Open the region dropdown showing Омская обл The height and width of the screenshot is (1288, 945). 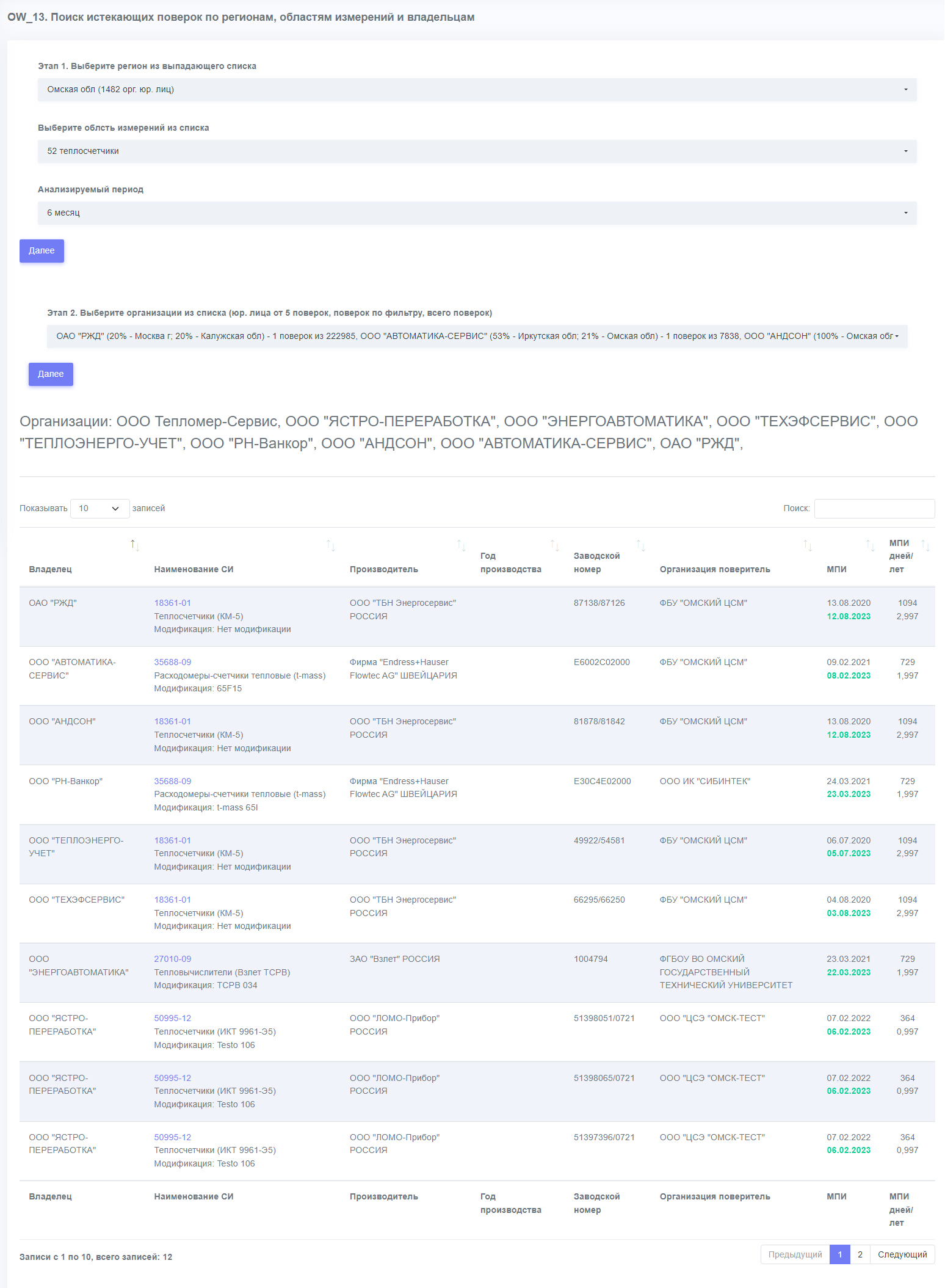pos(477,90)
